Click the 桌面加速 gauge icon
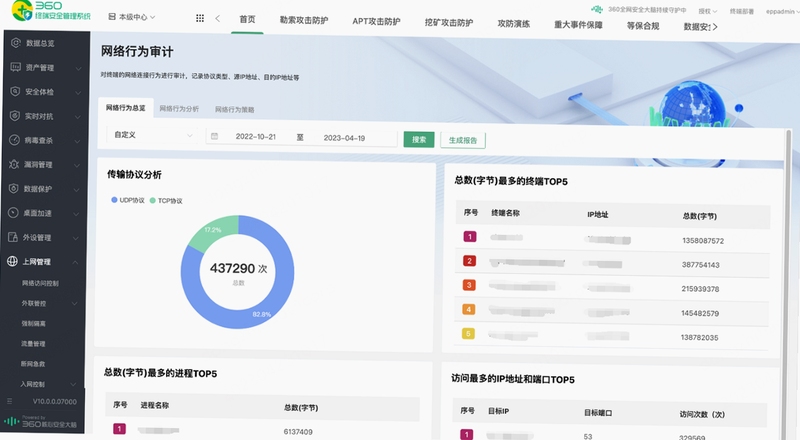Image resolution: width=800 pixels, height=440 pixels. [x=13, y=213]
